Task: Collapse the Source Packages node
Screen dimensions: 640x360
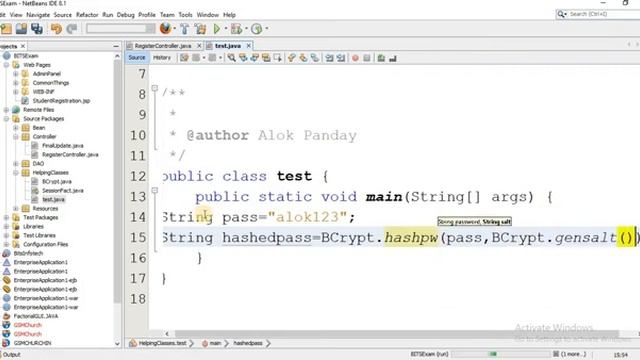Action: [x=6, y=119]
